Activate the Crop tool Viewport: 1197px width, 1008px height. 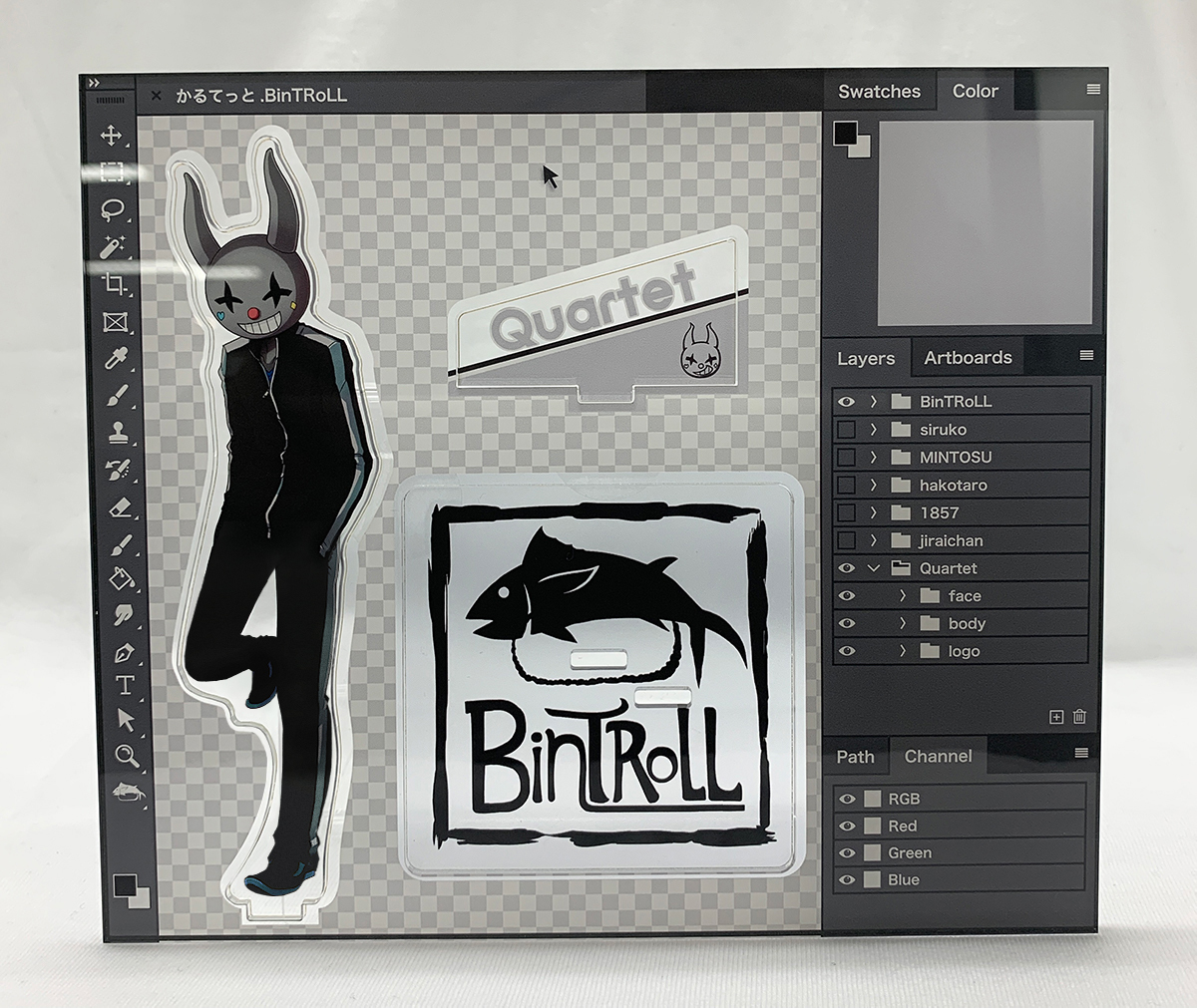tap(112, 283)
